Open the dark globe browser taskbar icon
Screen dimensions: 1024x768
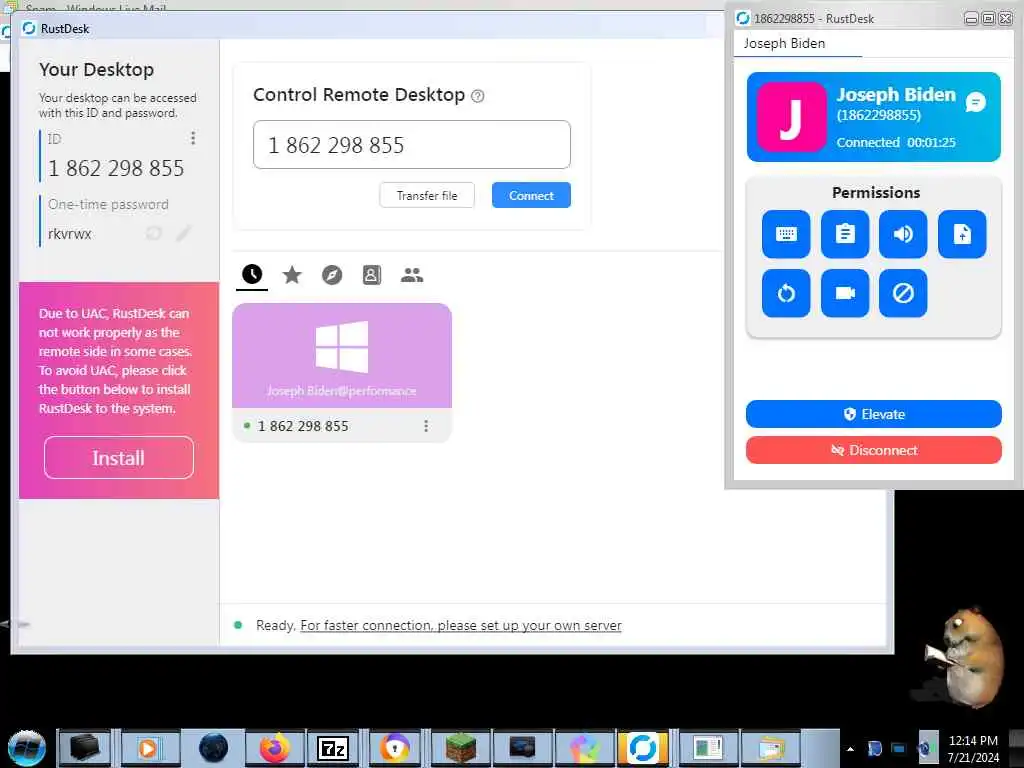click(213, 748)
